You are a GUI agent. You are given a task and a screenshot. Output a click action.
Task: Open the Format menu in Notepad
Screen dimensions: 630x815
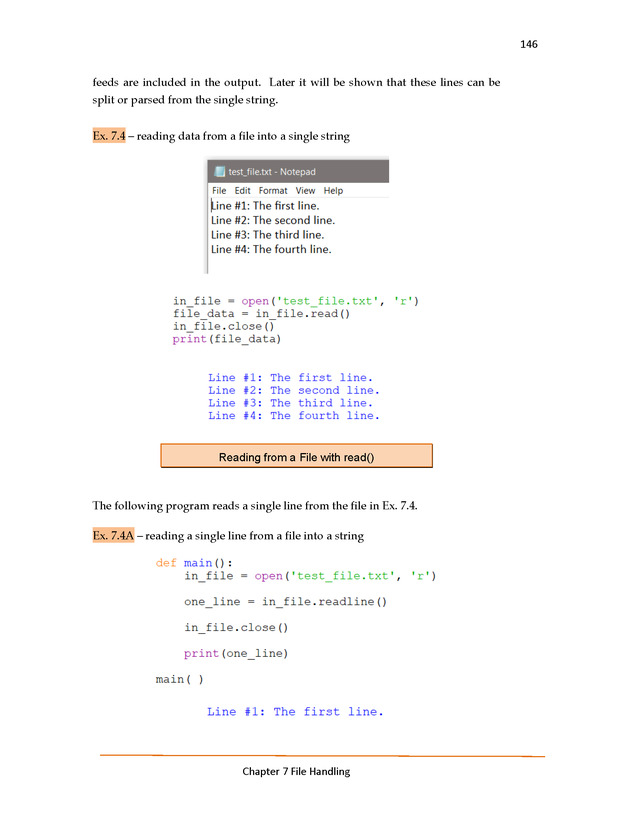click(x=273, y=191)
